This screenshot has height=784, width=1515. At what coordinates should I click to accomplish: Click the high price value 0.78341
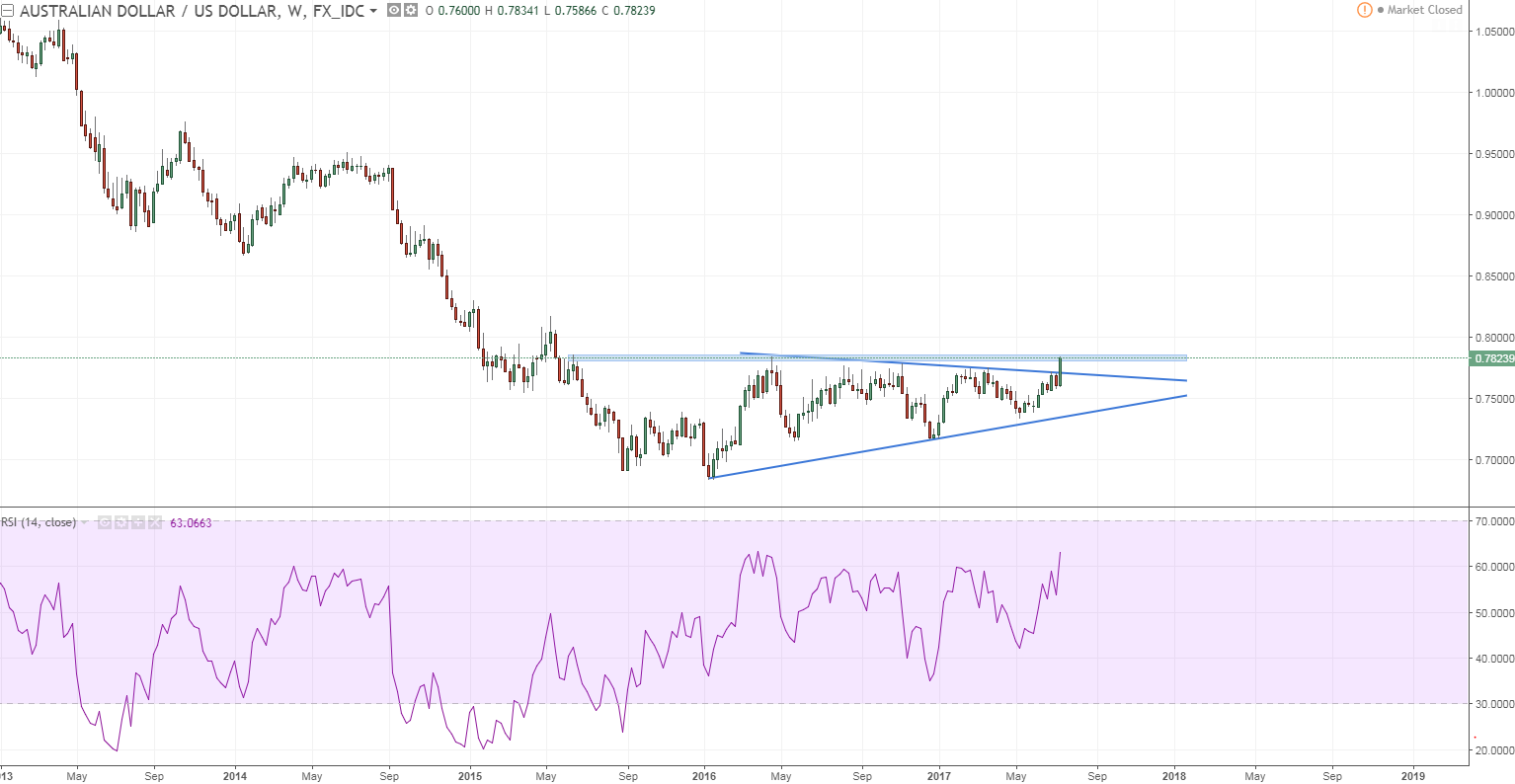(517, 11)
